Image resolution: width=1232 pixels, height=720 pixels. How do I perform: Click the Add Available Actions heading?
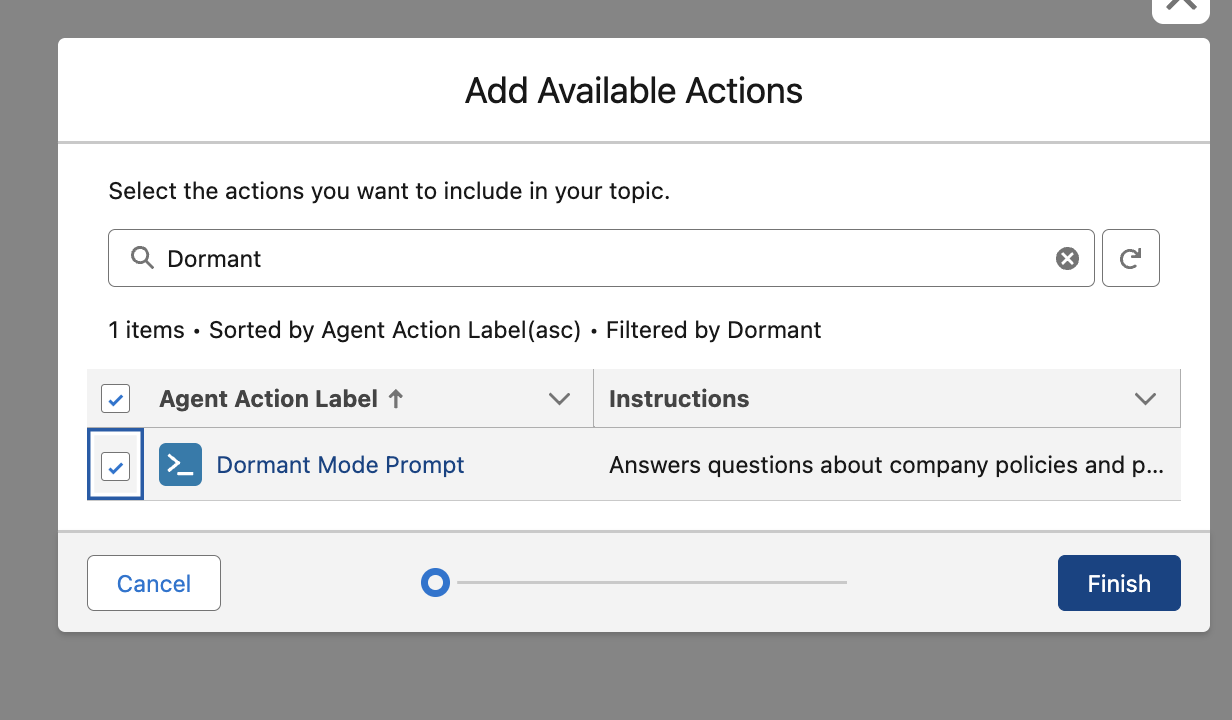pos(634,91)
